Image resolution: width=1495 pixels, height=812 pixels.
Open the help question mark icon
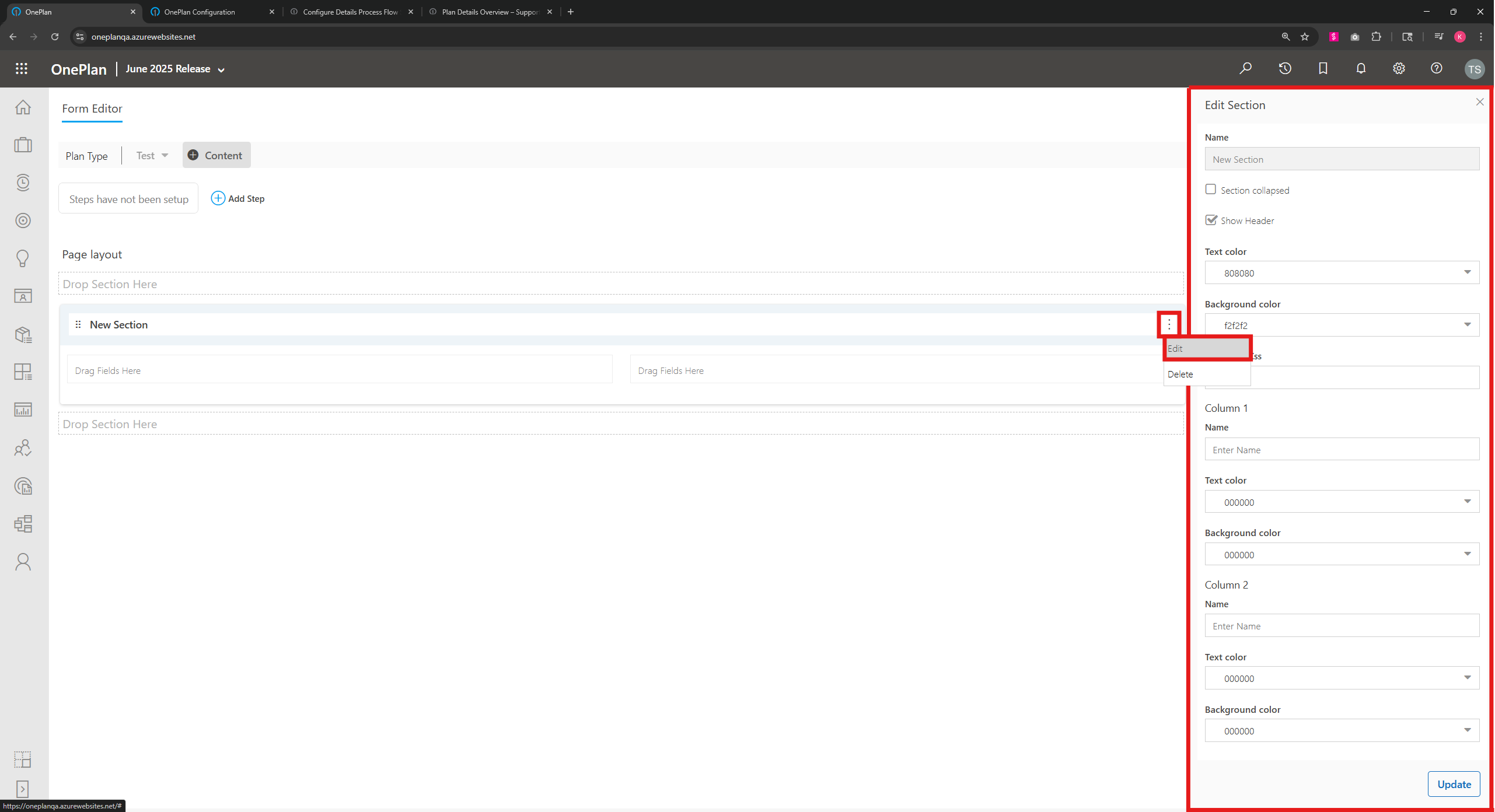(x=1437, y=69)
